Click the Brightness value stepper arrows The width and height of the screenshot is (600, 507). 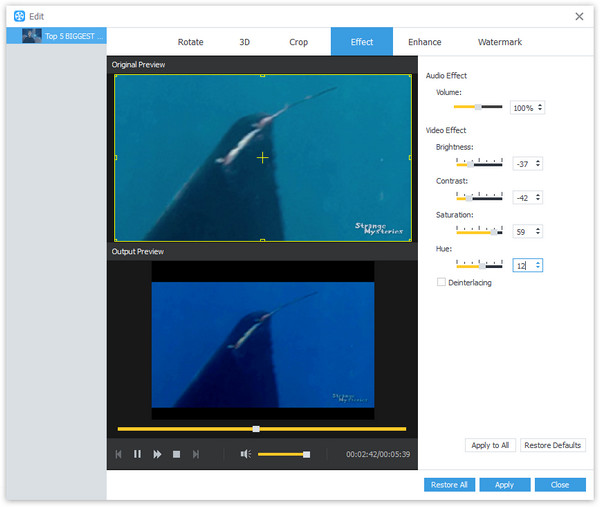(x=538, y=163)
